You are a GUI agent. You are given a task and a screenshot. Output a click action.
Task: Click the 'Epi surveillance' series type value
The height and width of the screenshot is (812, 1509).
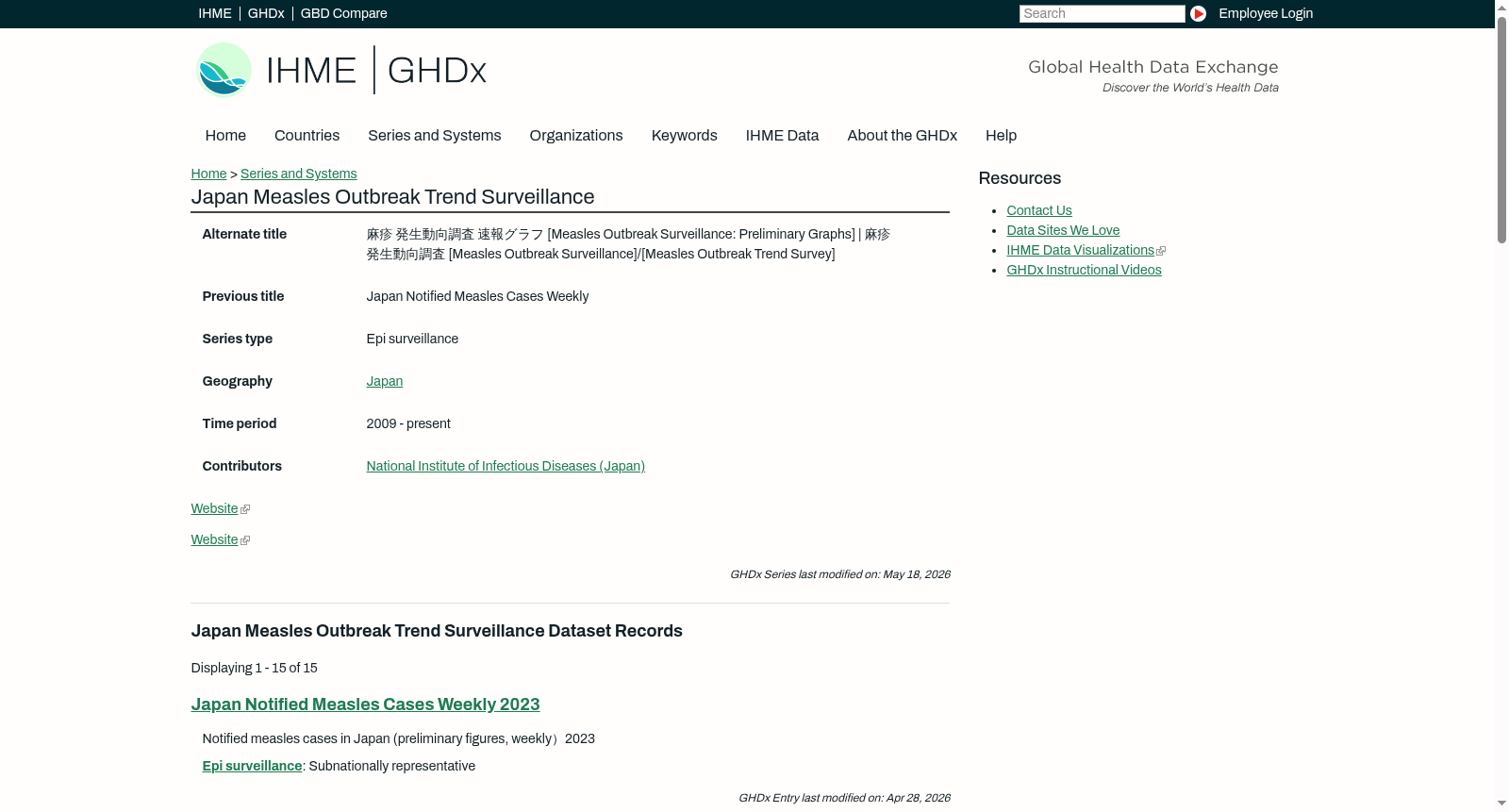click(x=412, y=339)
